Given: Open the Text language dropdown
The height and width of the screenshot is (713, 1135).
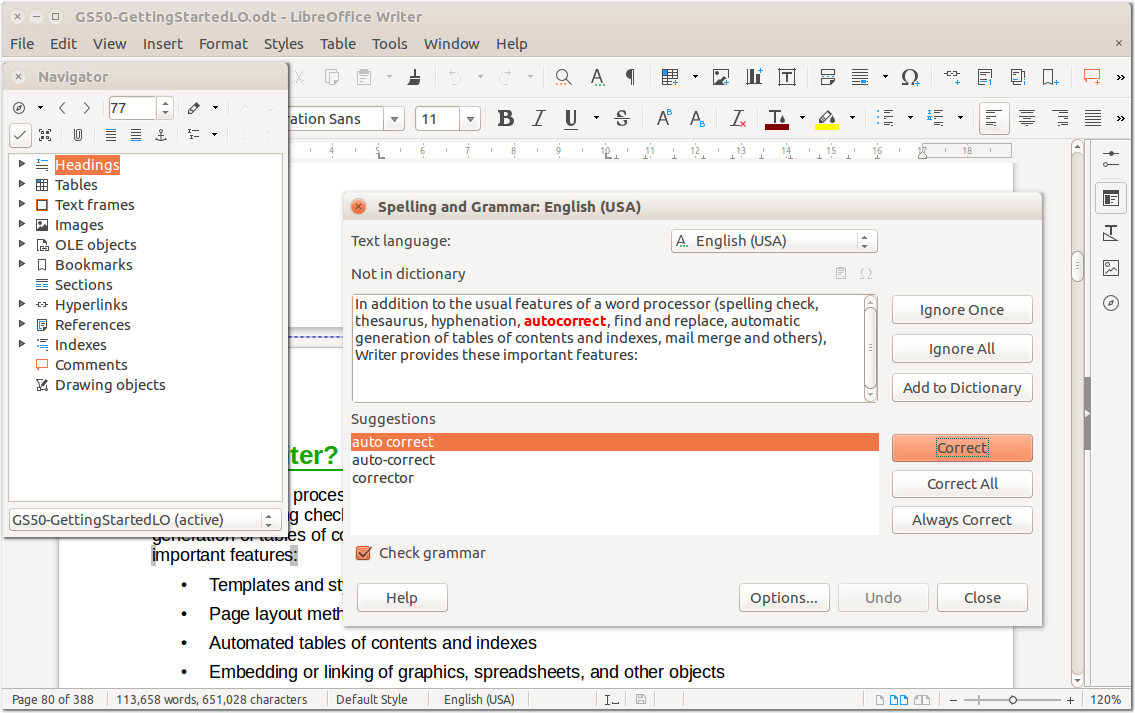Looking at the screenshot, I should click(x=774, y=240).
